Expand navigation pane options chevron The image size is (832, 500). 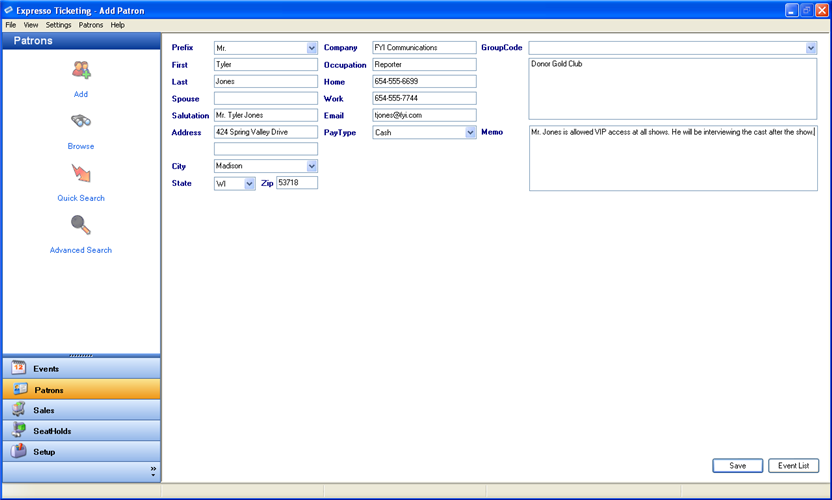click(x=153, y=471)
